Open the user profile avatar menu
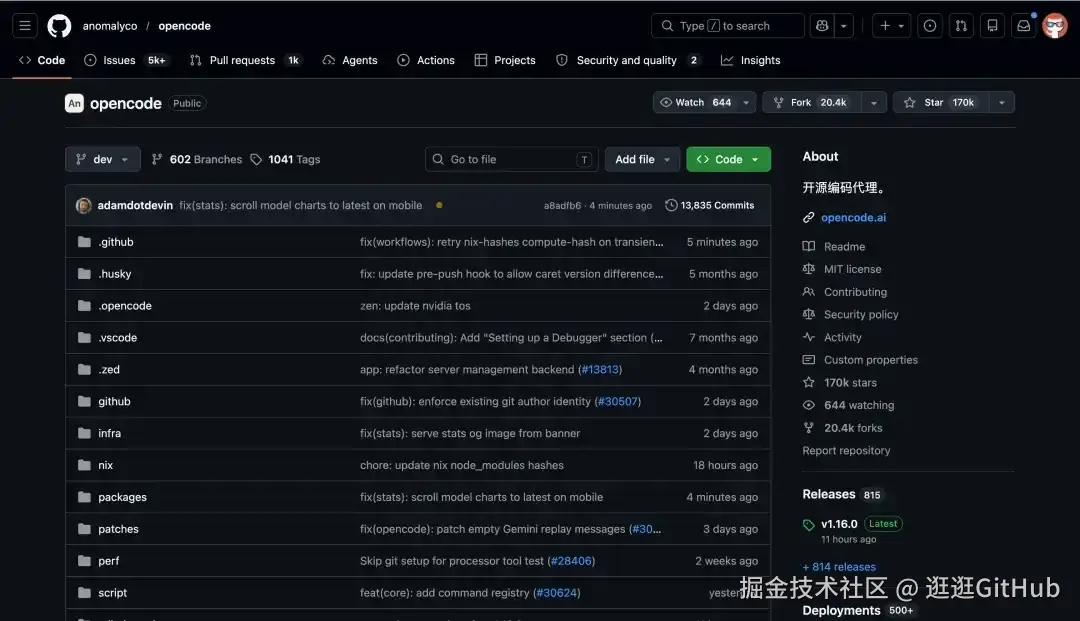Screen dimensions: 1080x621 (x=1055, y=25)
